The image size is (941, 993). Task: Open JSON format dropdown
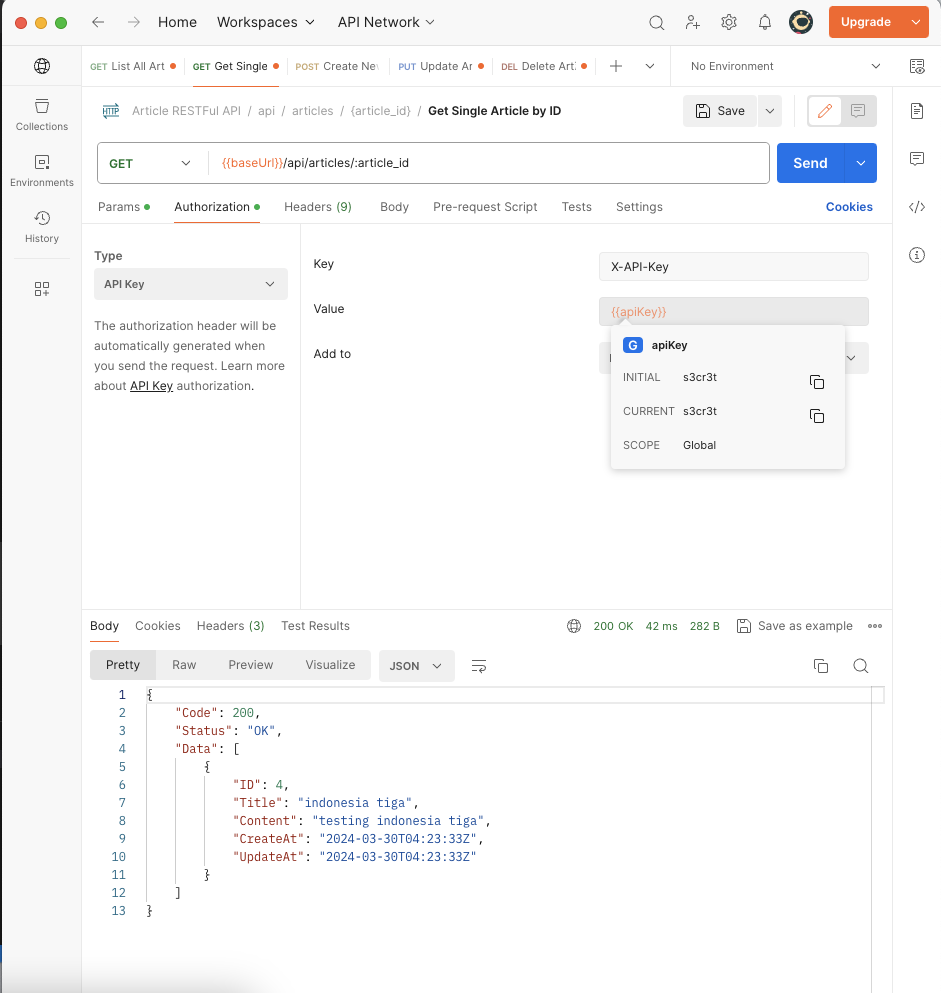click(x=417, y=666)
